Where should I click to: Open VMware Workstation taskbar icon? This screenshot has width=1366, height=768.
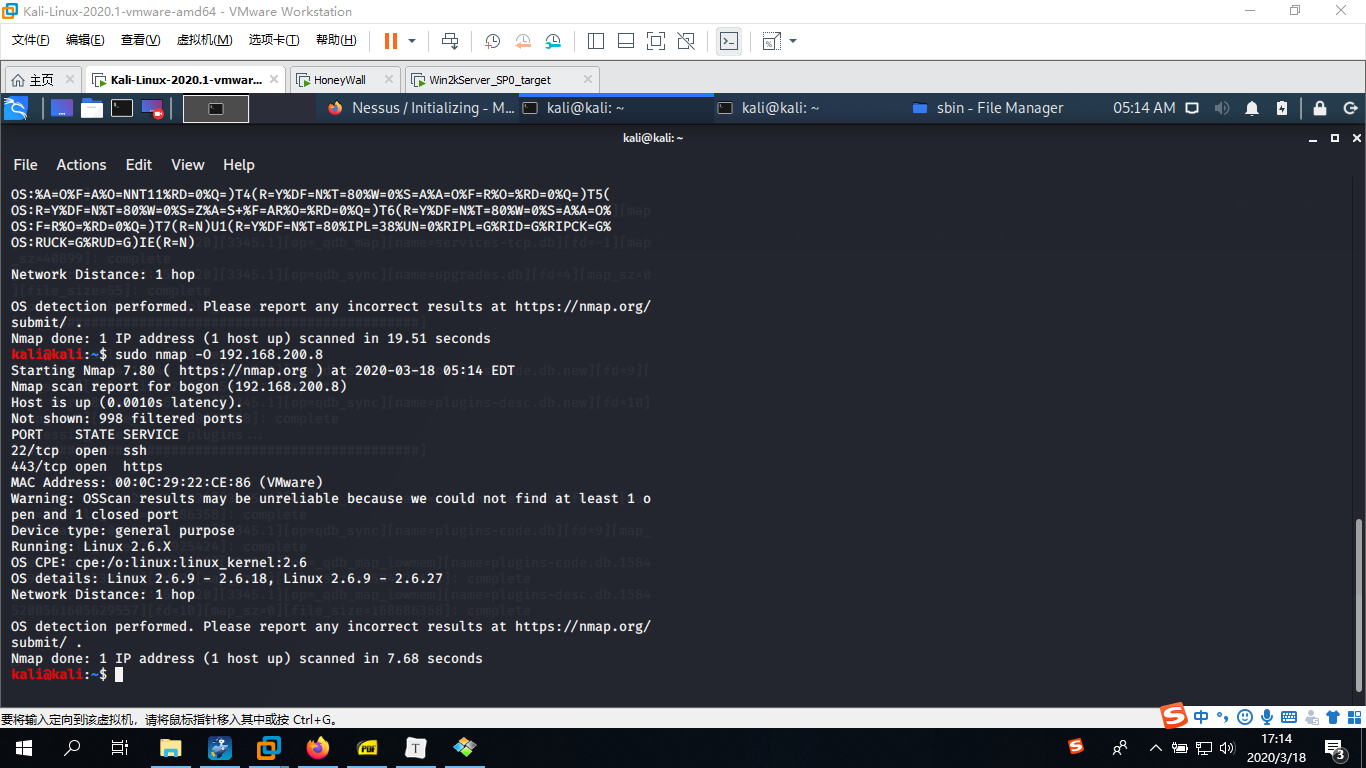pos(269,747)
